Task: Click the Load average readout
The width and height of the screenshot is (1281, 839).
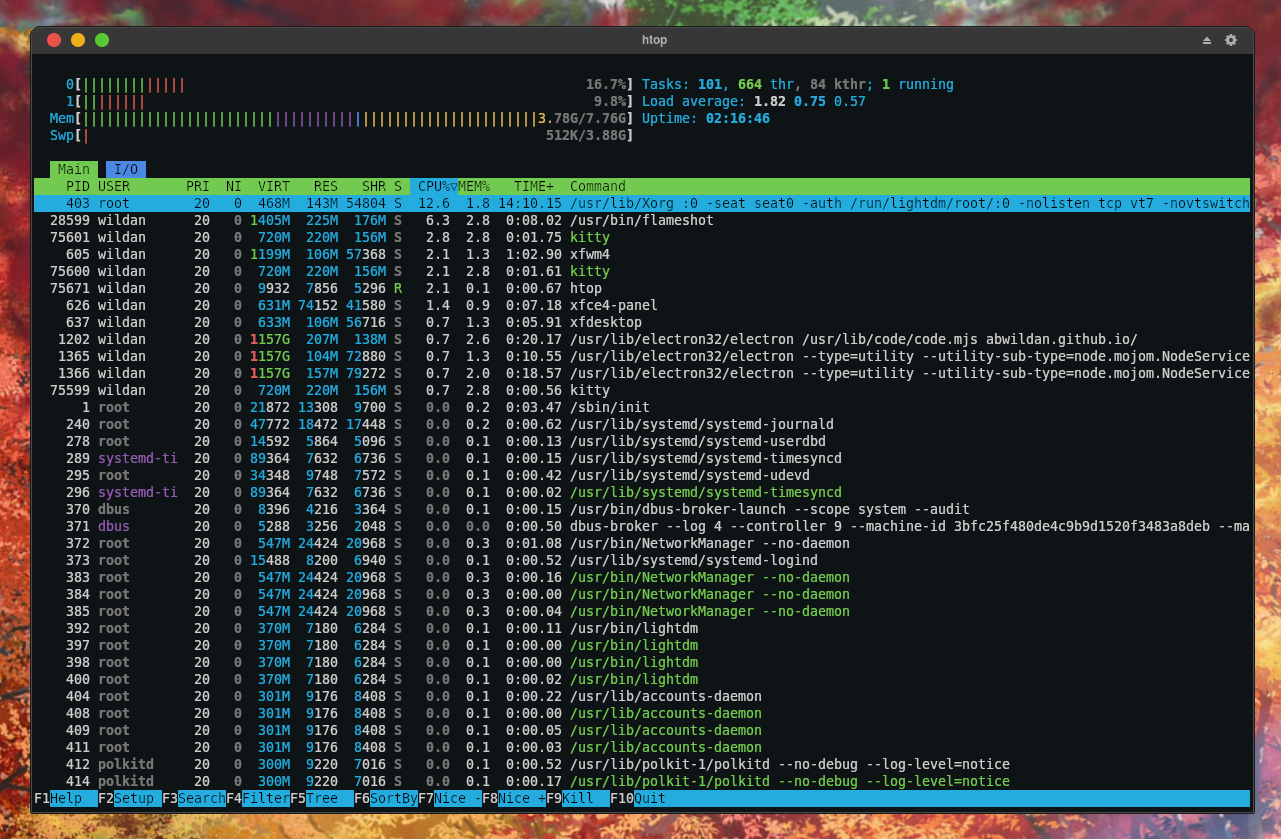Action: [x=754, y=101]
